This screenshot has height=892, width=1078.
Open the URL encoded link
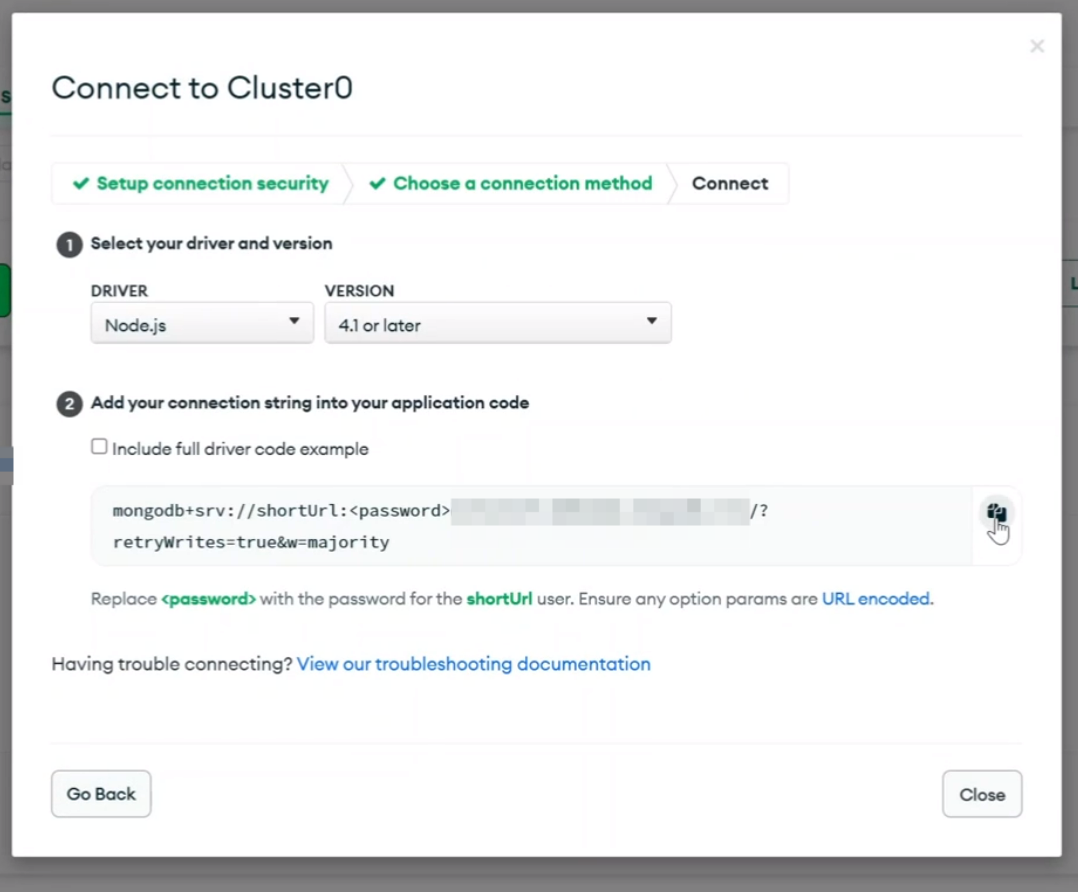coord(876,598)
